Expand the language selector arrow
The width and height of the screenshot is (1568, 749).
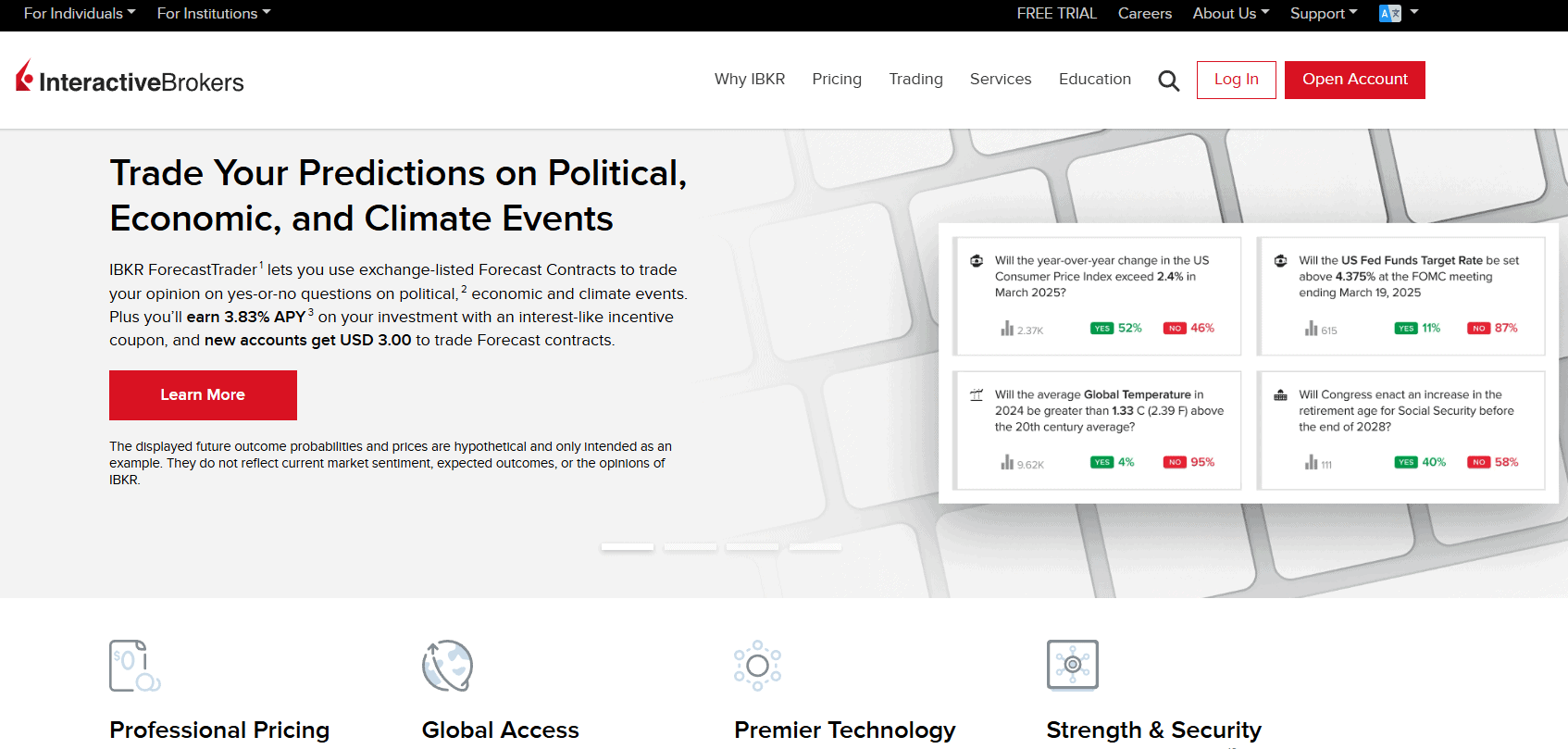[1414, 12]
